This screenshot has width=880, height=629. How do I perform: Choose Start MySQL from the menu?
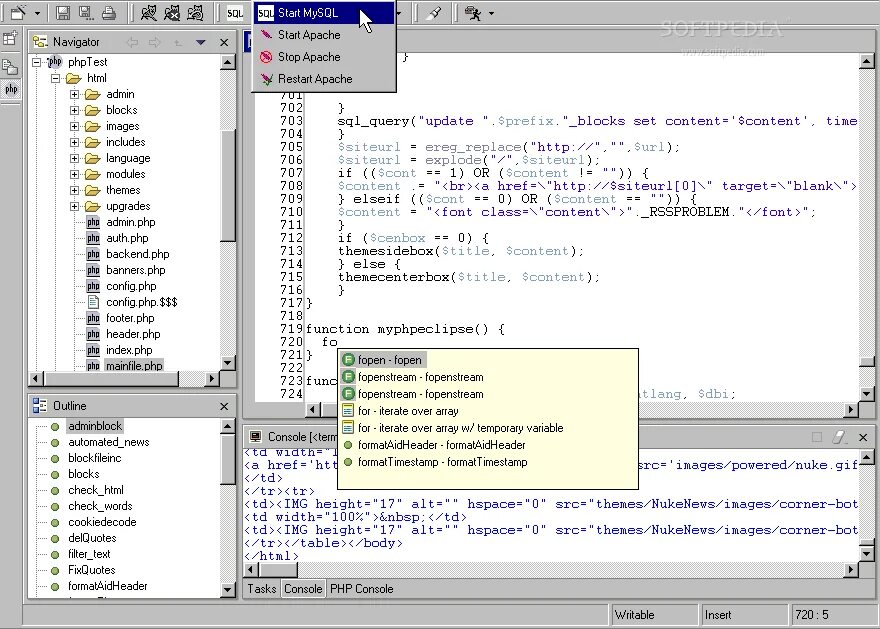[324, 13]
